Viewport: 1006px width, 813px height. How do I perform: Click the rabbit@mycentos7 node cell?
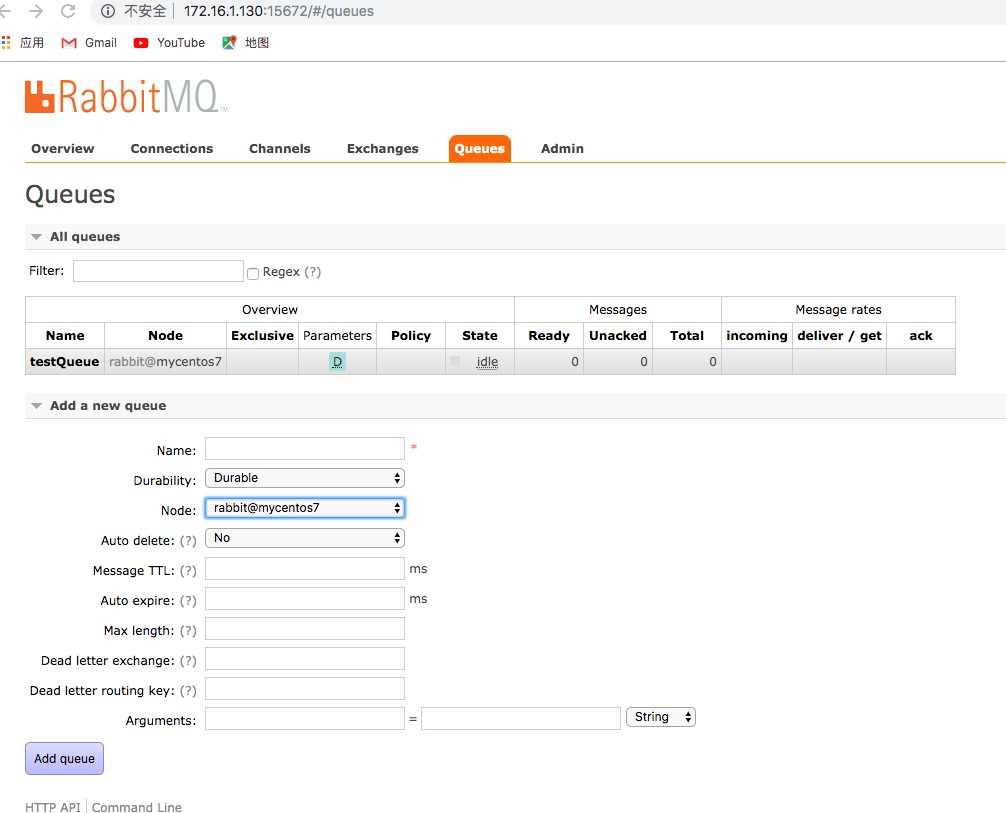point(166,361)
